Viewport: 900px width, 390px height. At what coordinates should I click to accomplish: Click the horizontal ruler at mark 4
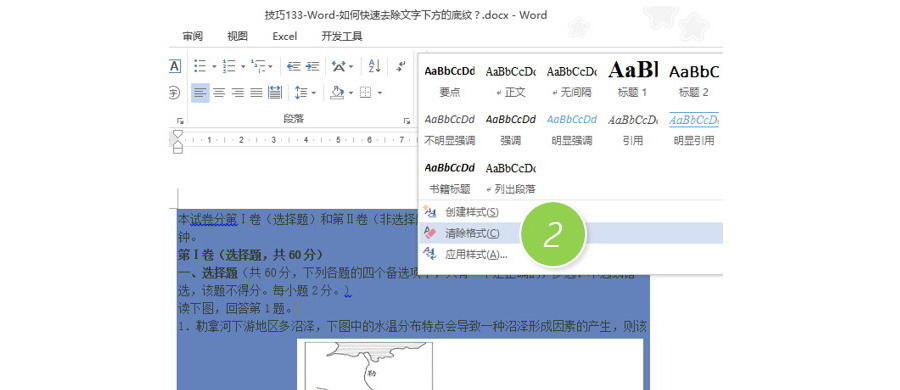coord(306,140)
